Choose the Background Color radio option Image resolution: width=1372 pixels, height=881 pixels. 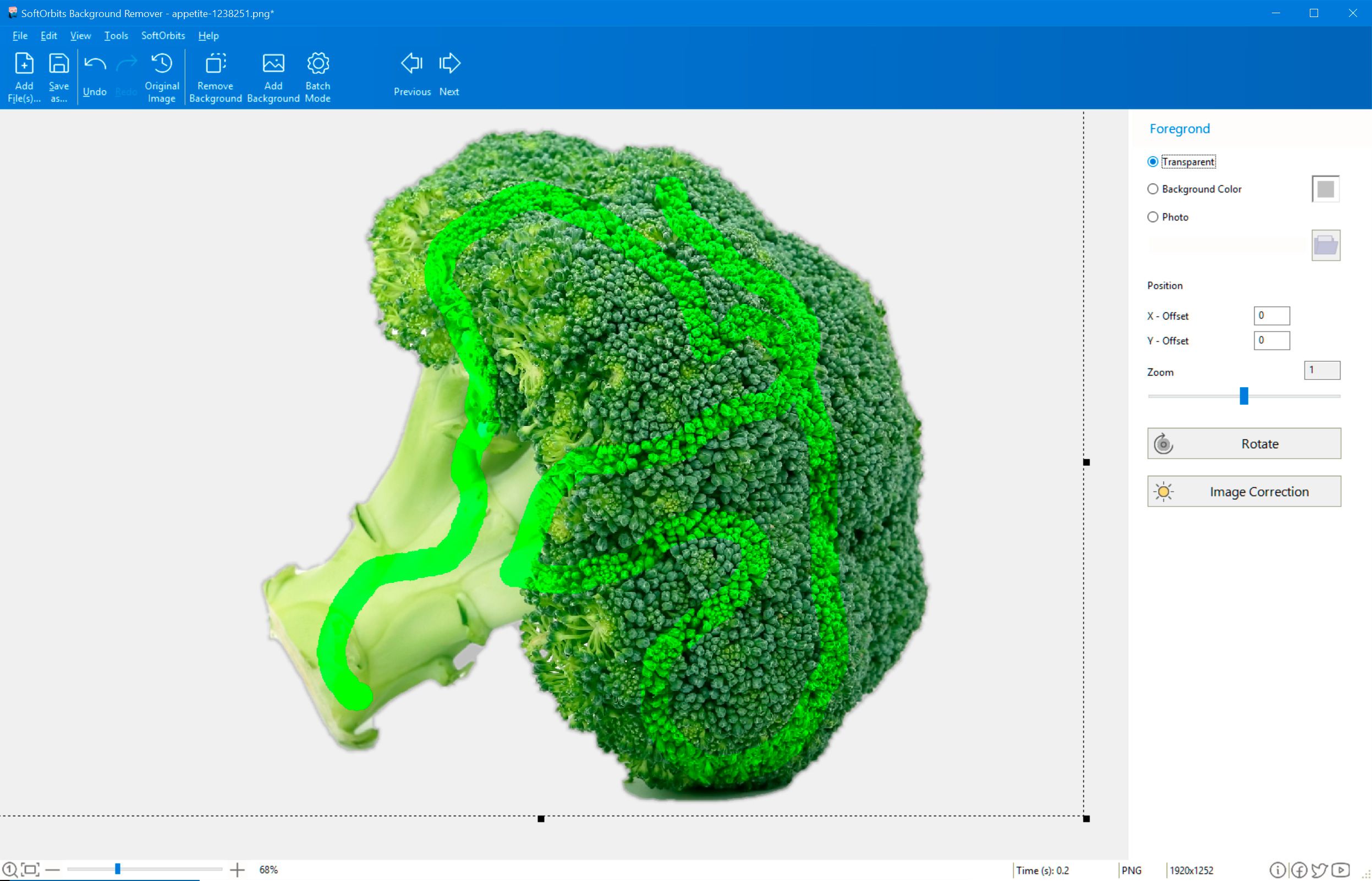tap(1153, 189)
